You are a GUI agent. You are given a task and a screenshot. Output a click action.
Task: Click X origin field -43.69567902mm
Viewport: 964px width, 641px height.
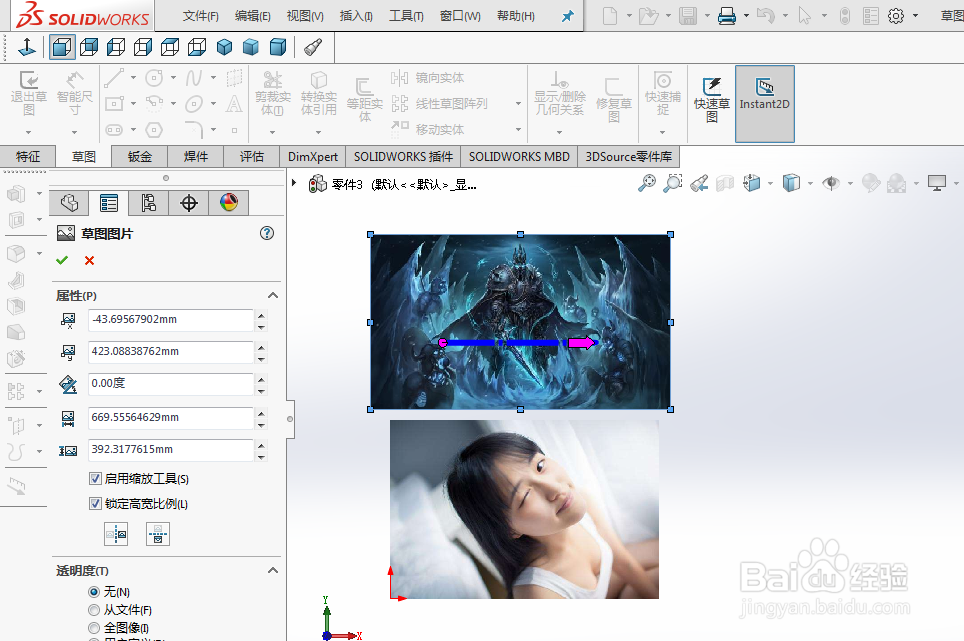pyautogui.click(x=171, y=320)
